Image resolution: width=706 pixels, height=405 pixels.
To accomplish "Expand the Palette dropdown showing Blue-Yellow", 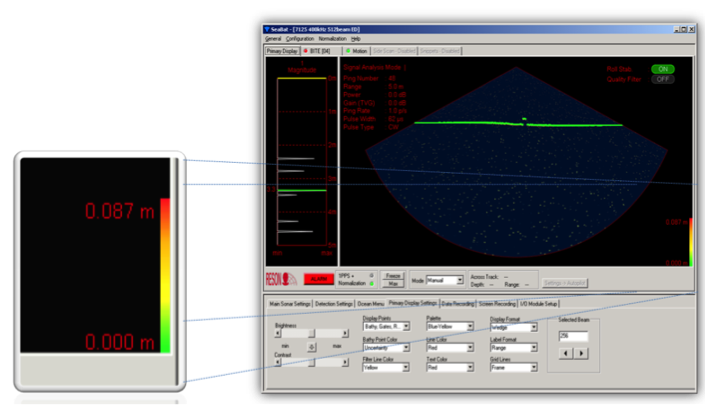I will [450, 328].
